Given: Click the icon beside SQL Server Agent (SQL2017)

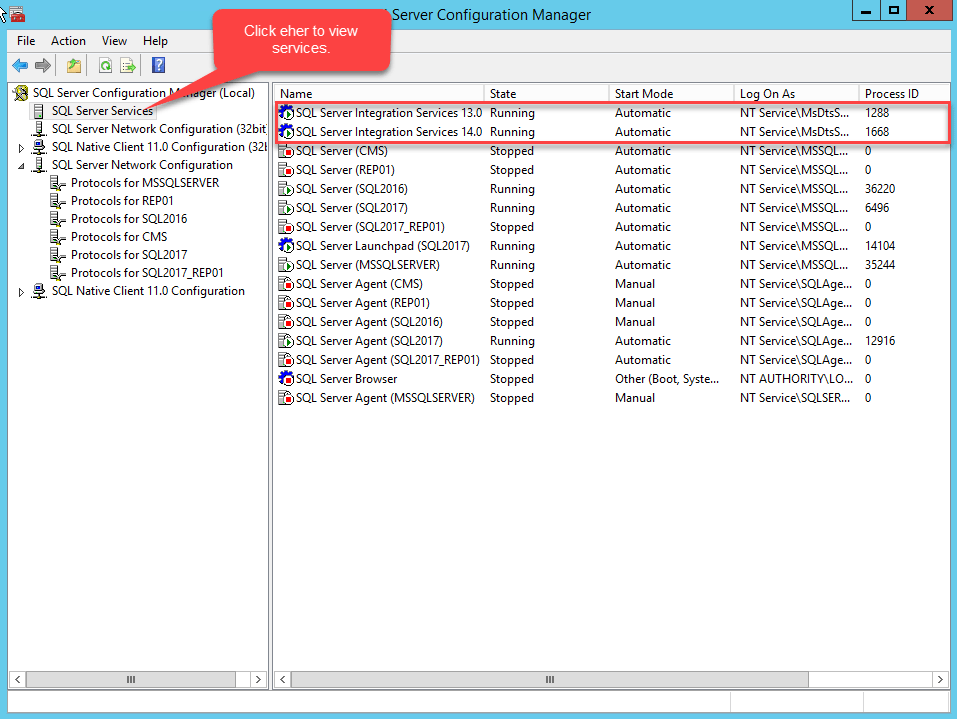Looking at the screenshot, I should click(286, 341).
